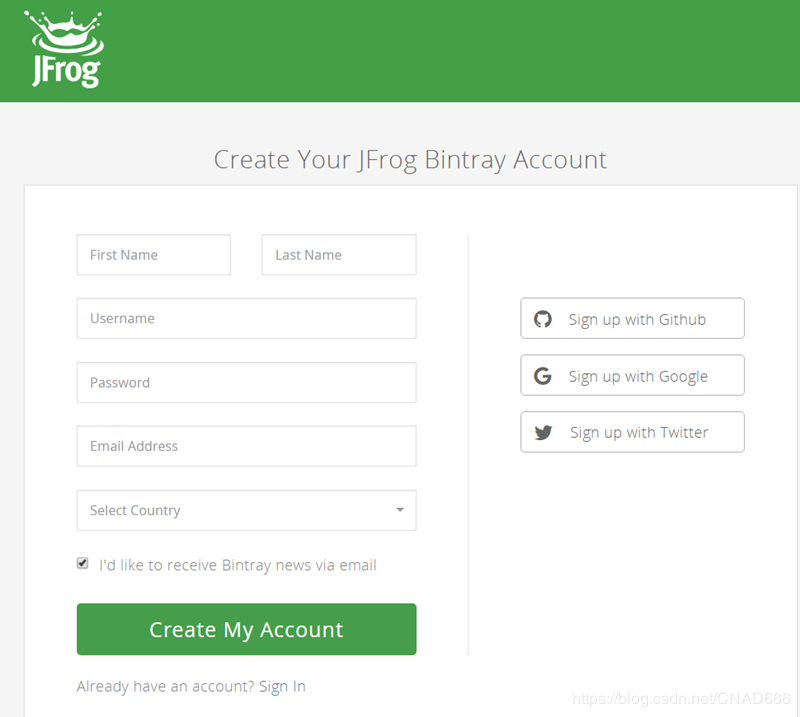Click into the Password field
The width and height of the screenshot is (800, 717).
pos(246,382)
